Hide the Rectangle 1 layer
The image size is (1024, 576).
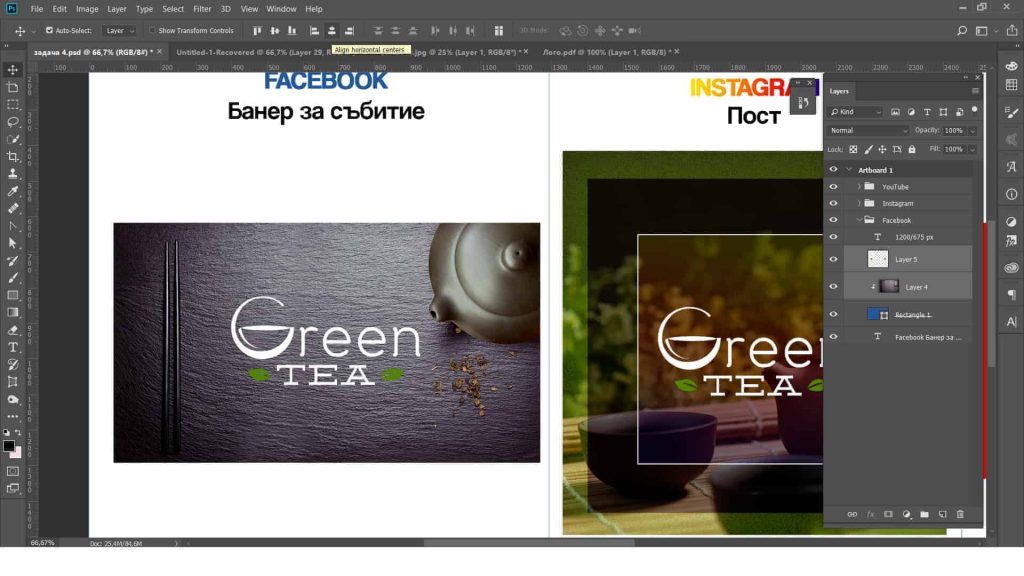(833, 315)
